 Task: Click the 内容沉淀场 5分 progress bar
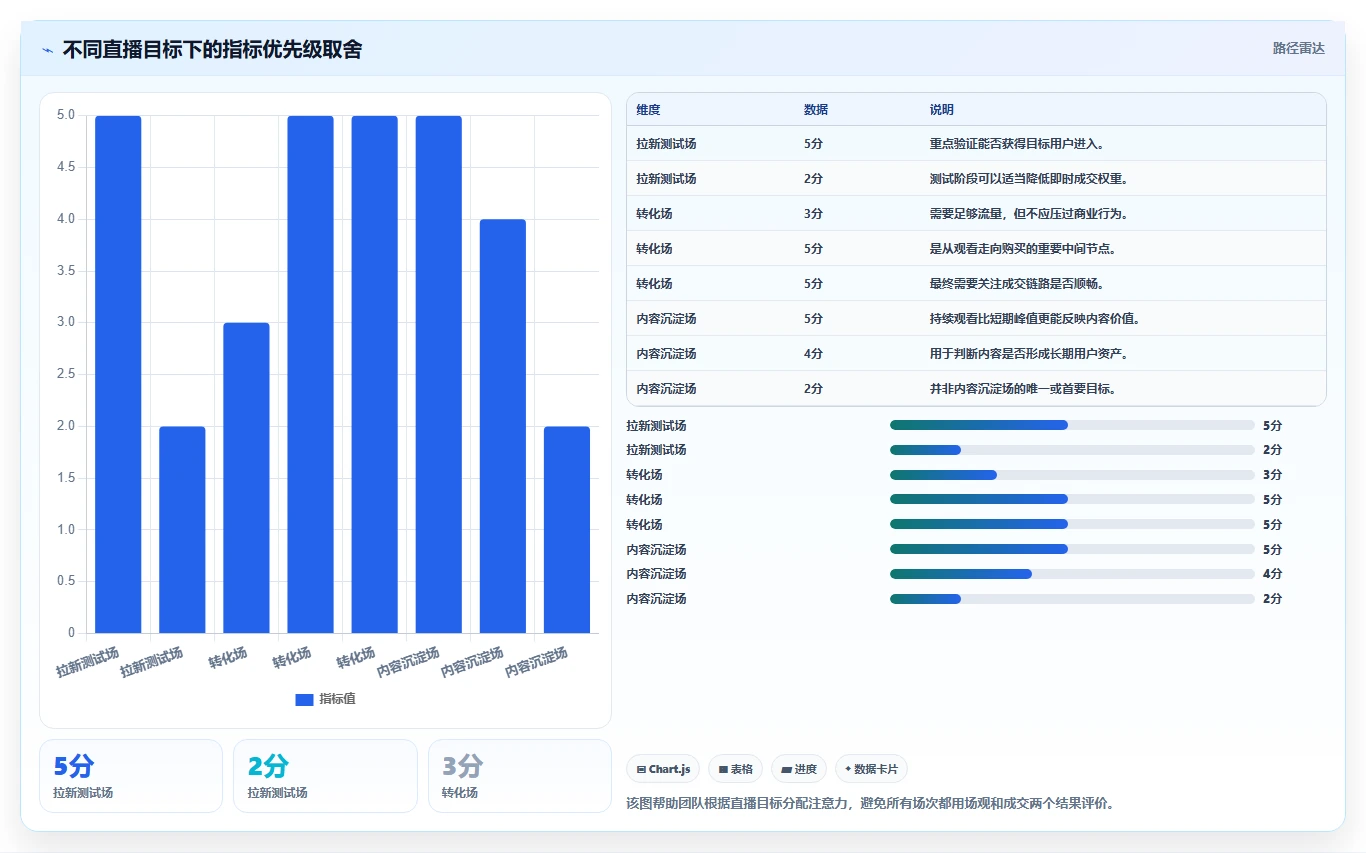pos(1072,549)
